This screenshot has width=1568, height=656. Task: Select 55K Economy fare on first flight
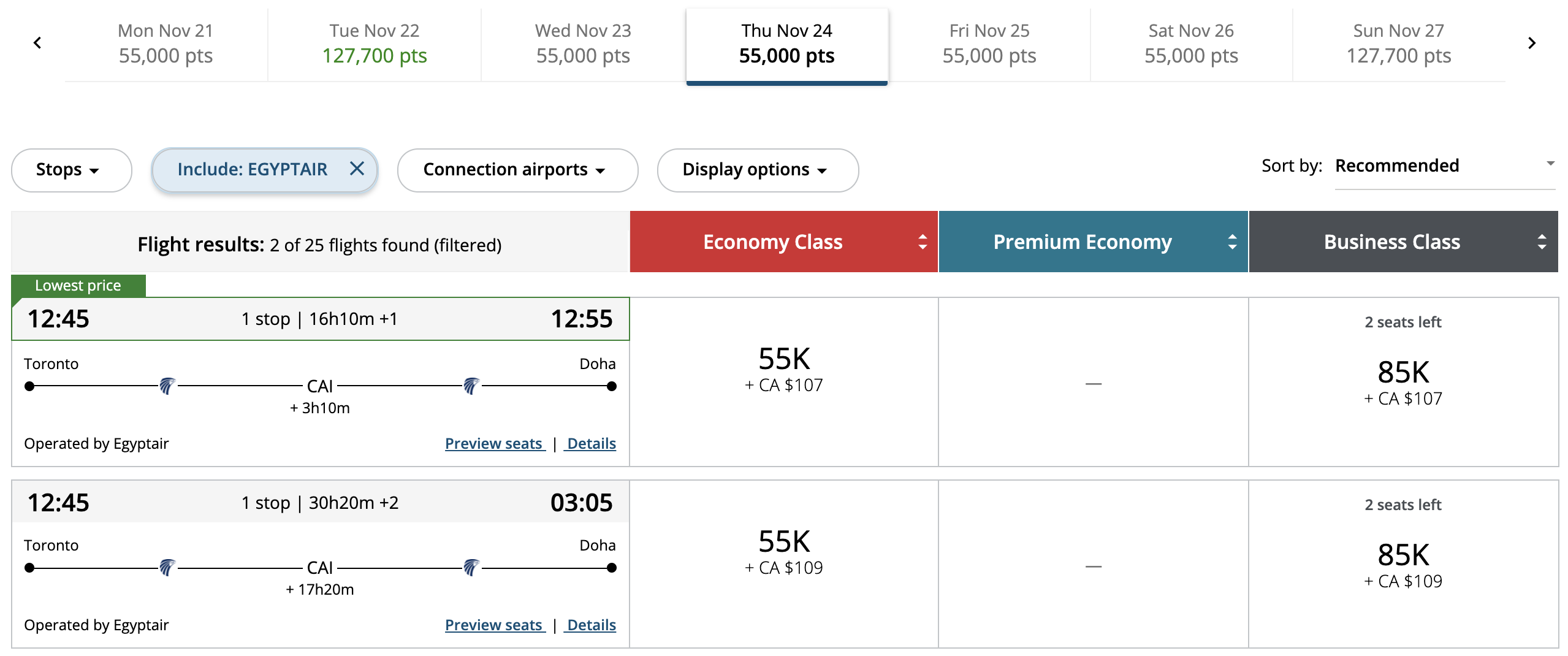[x=783, y=368]
